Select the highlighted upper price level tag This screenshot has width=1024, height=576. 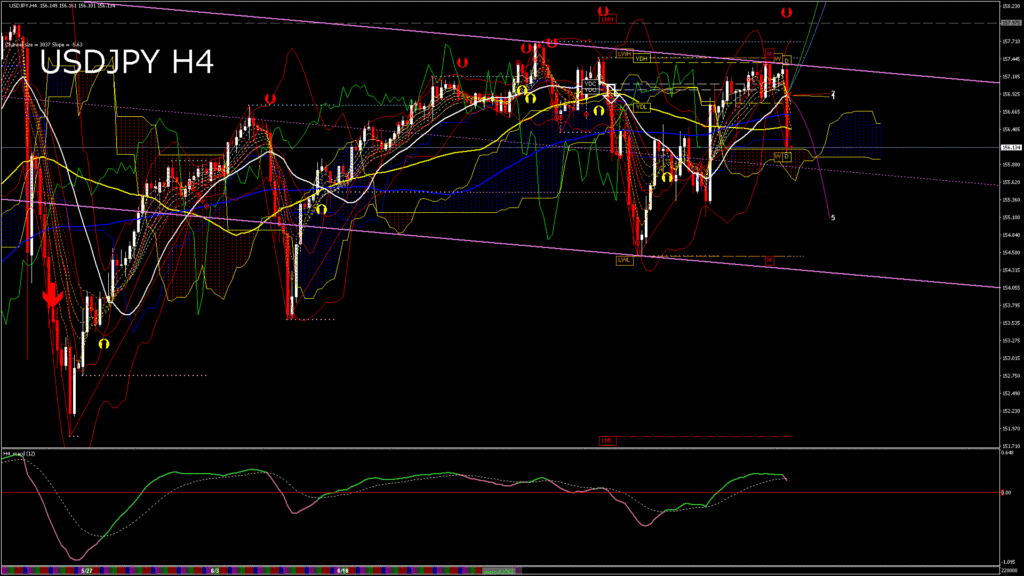(1010, 23)
